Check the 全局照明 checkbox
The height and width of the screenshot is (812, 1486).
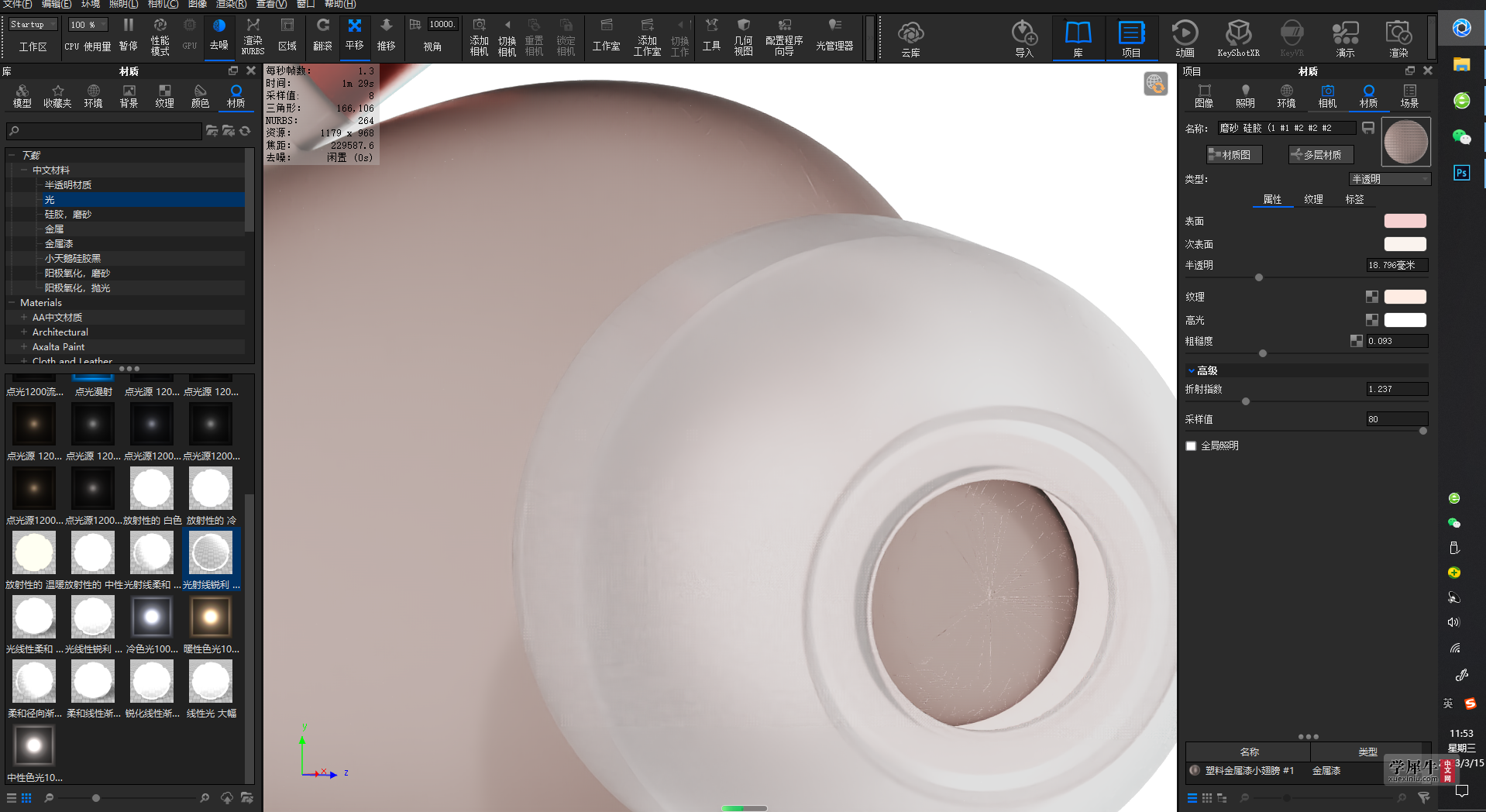point(1191,446)
